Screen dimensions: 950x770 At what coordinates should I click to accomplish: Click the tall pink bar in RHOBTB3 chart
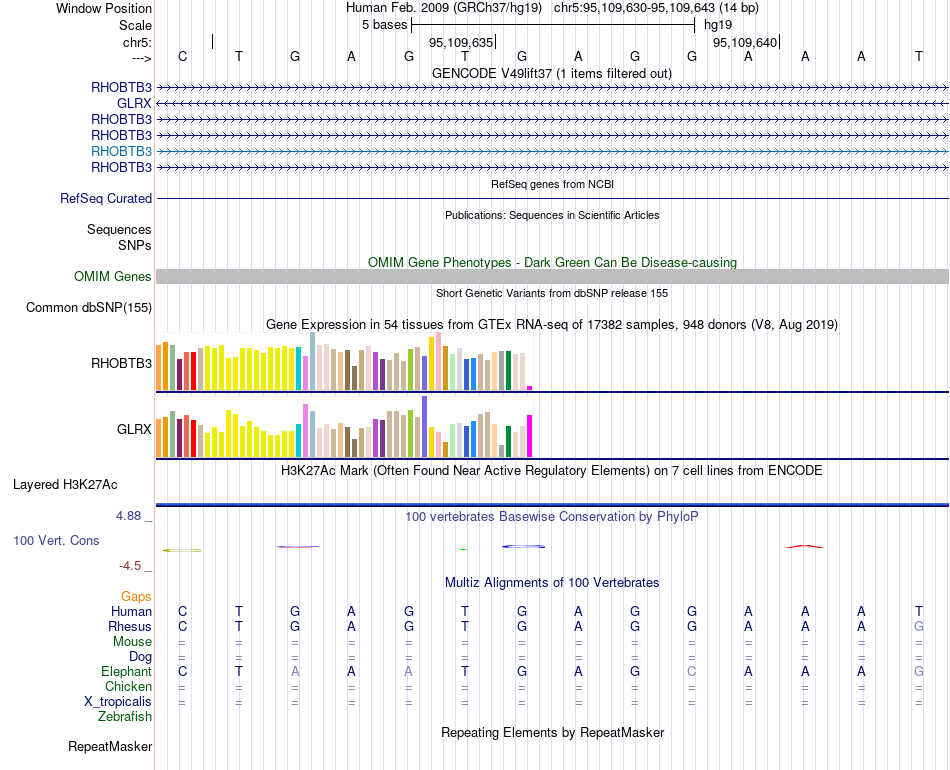439,361
